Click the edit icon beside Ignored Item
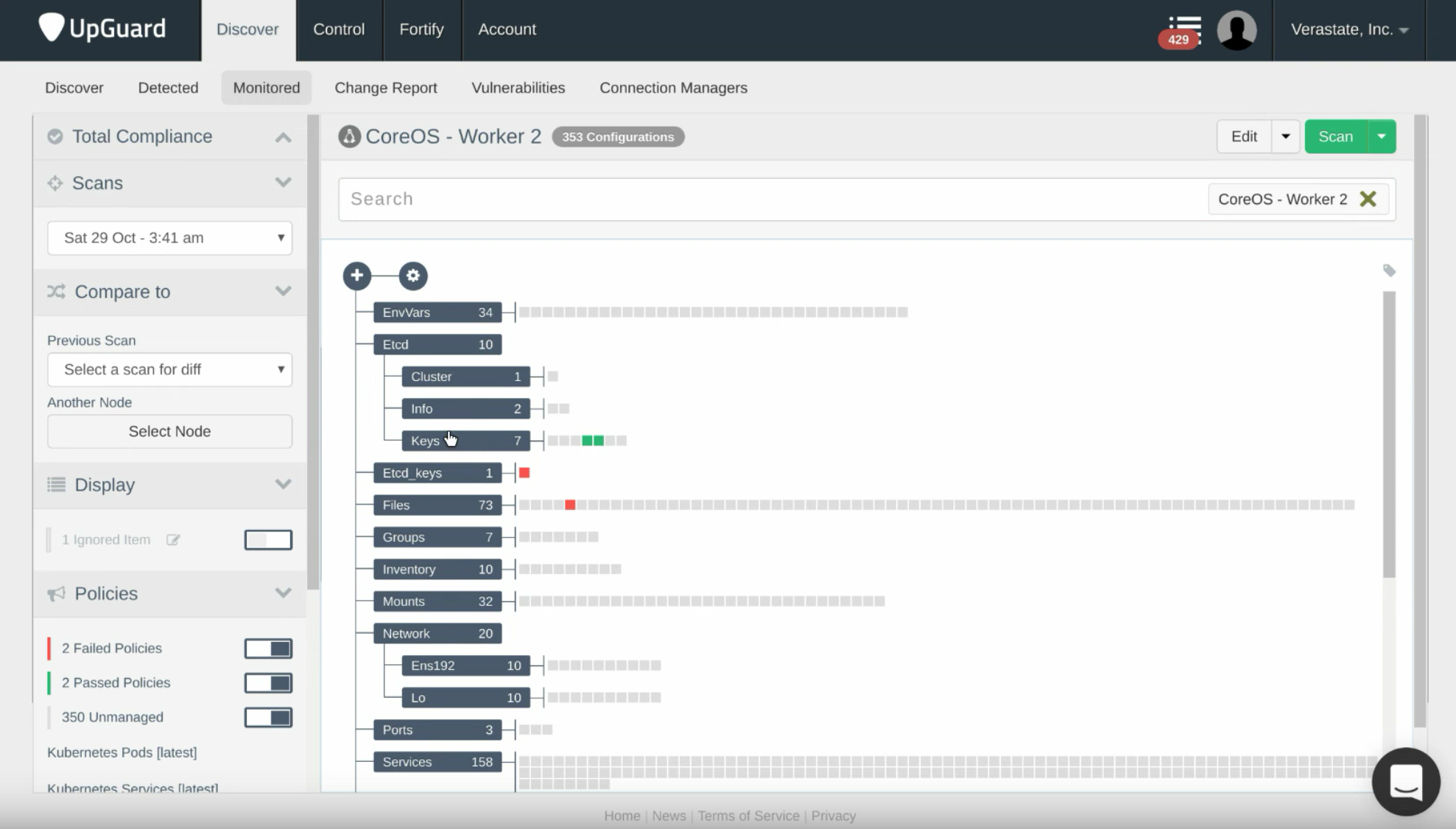 tap(173, 539)
